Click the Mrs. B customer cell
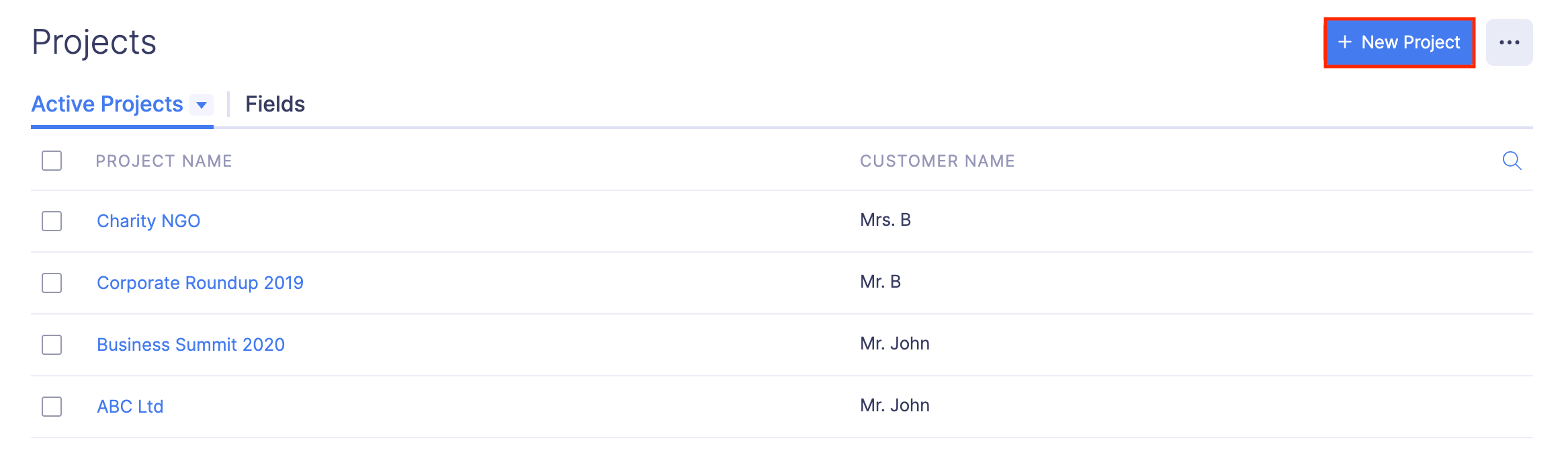 pos(885,220)
